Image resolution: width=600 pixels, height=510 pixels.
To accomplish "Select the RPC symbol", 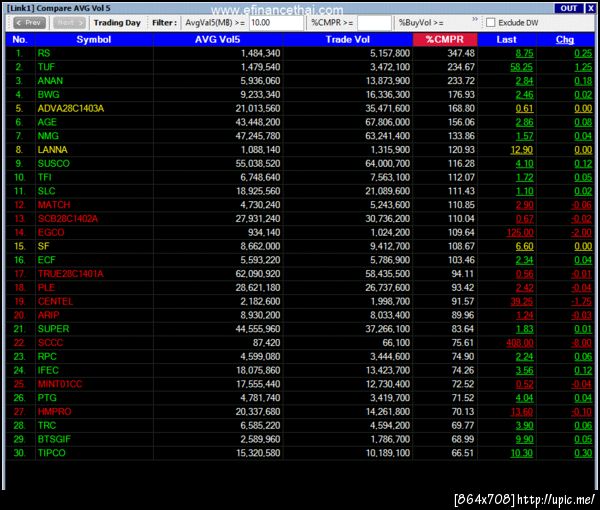I will click(x=47, y=356).
